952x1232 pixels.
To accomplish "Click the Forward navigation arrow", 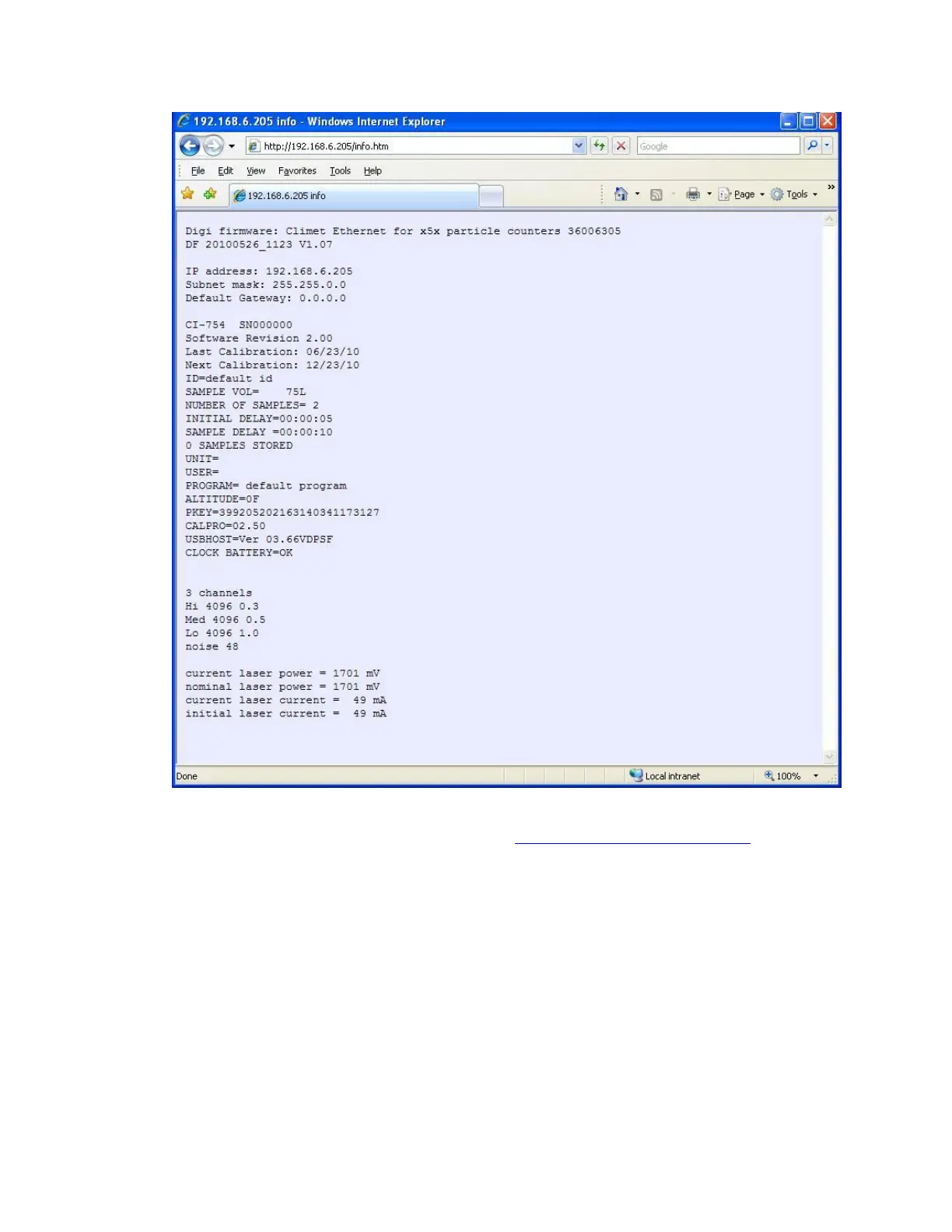I will pos(213,145).
